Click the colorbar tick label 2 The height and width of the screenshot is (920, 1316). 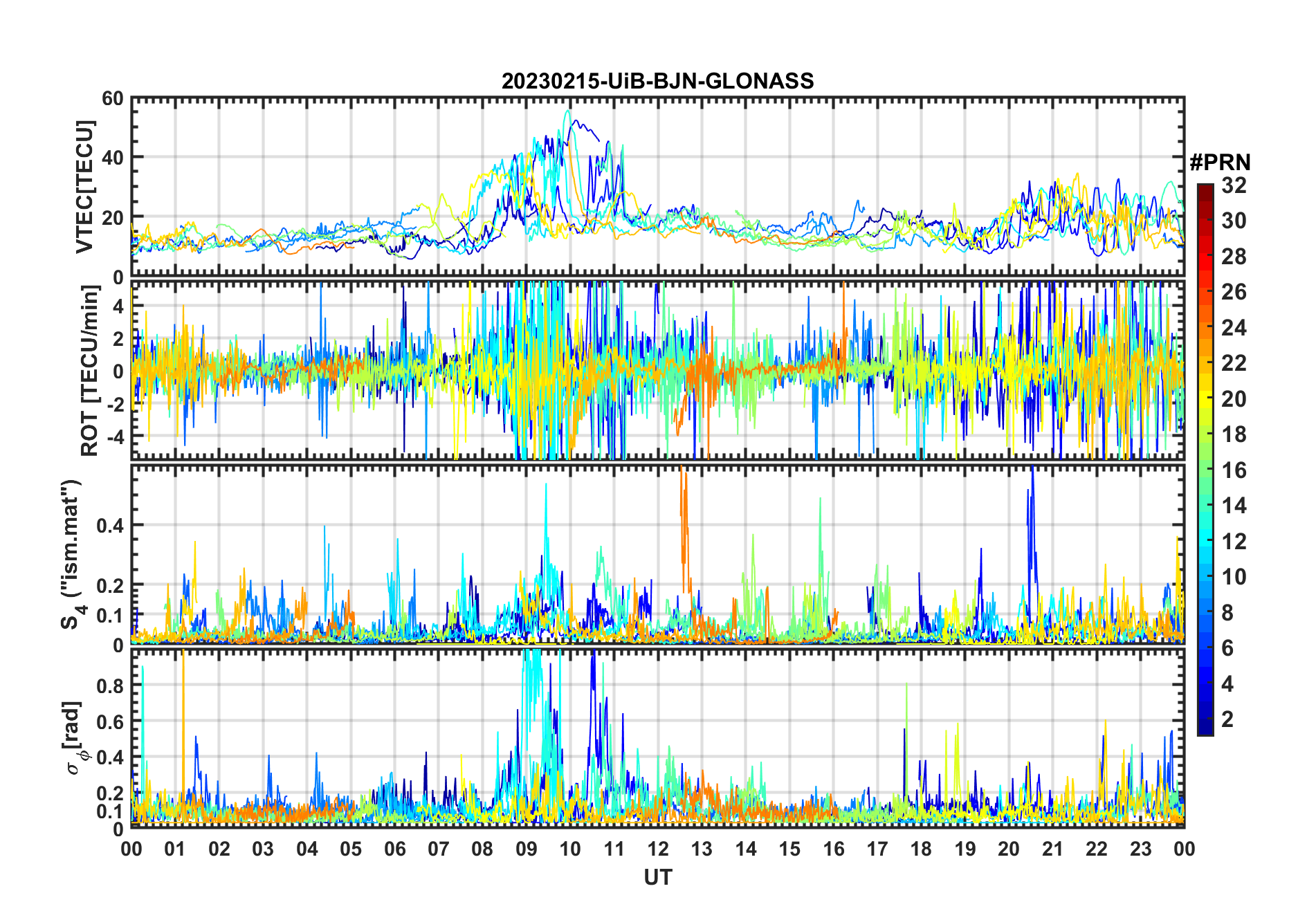(1227, 719)
